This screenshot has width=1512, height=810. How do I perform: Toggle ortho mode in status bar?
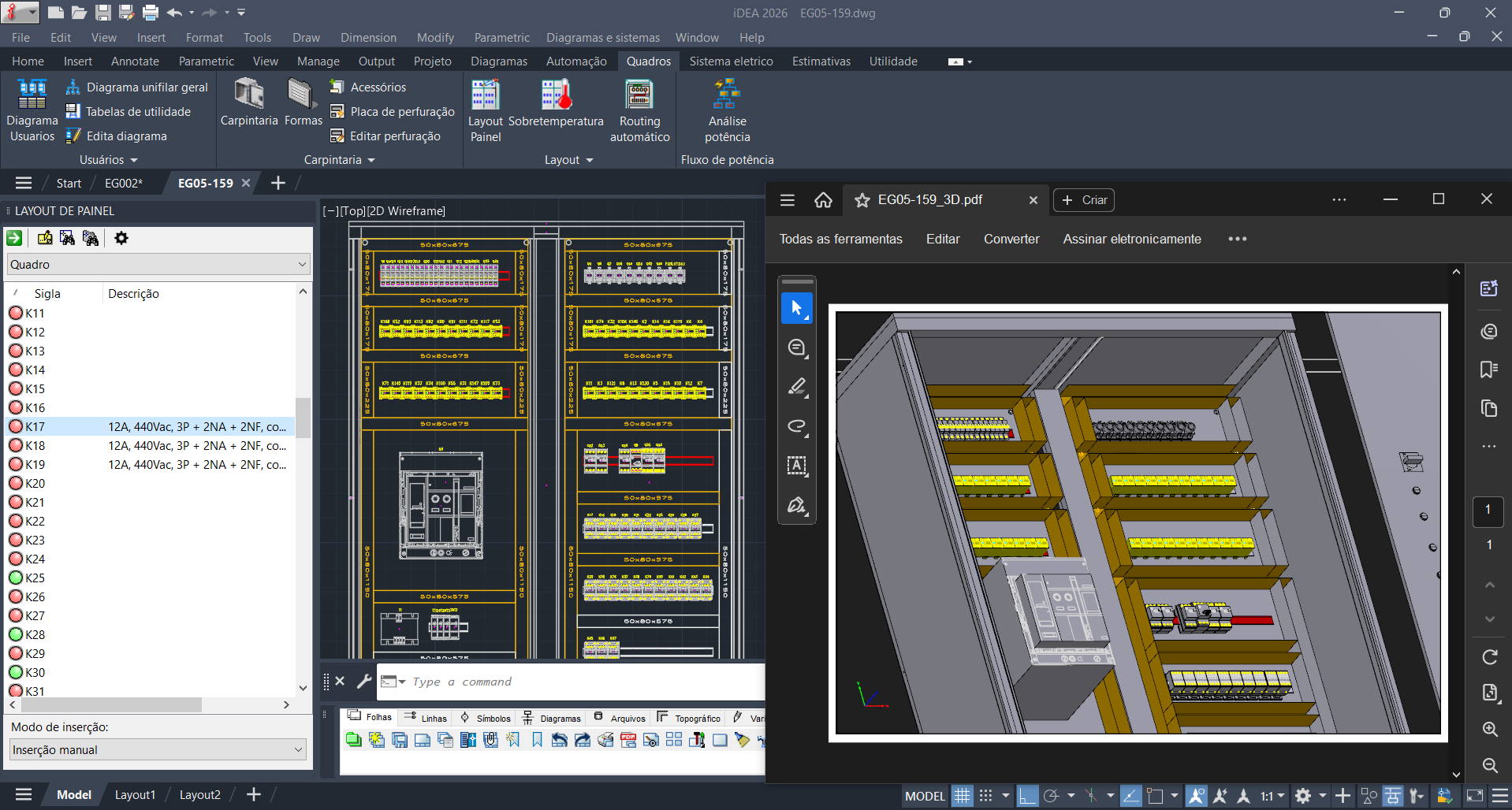click(1026, 796)
